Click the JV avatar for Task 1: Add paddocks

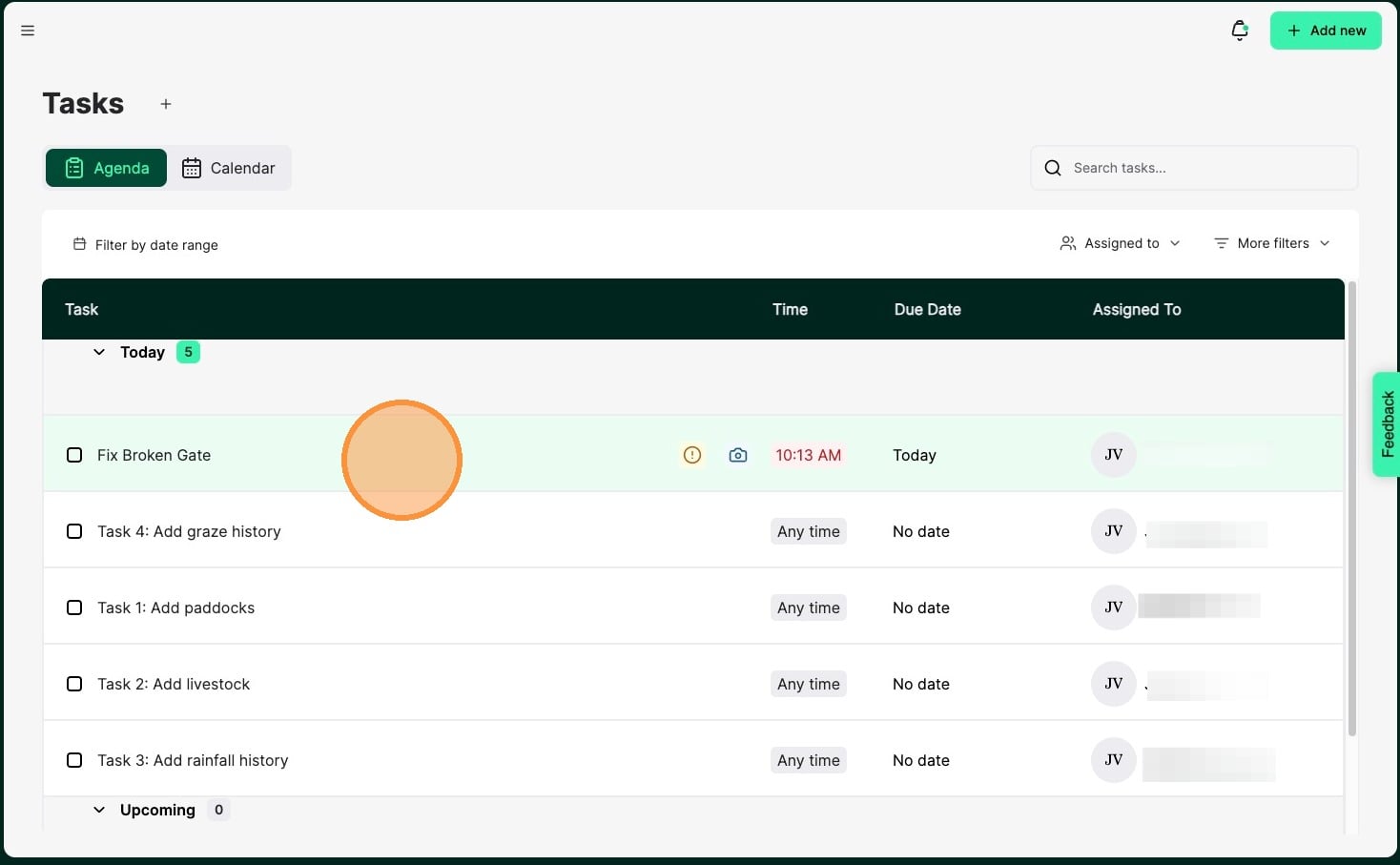click(1113, 608)
